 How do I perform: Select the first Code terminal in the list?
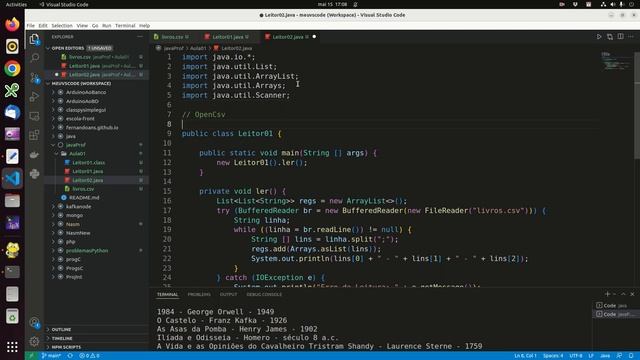point(615,305)
